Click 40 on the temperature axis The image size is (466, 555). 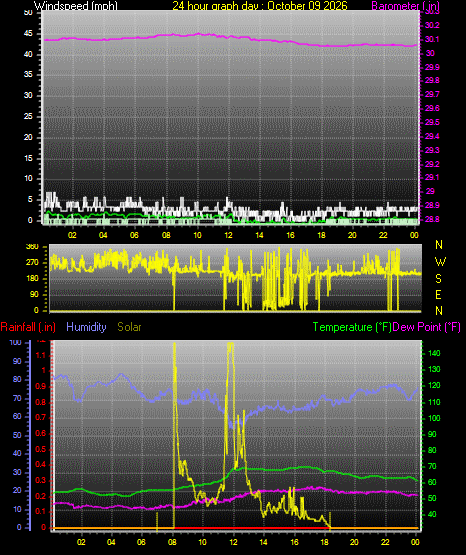[432, 515]
